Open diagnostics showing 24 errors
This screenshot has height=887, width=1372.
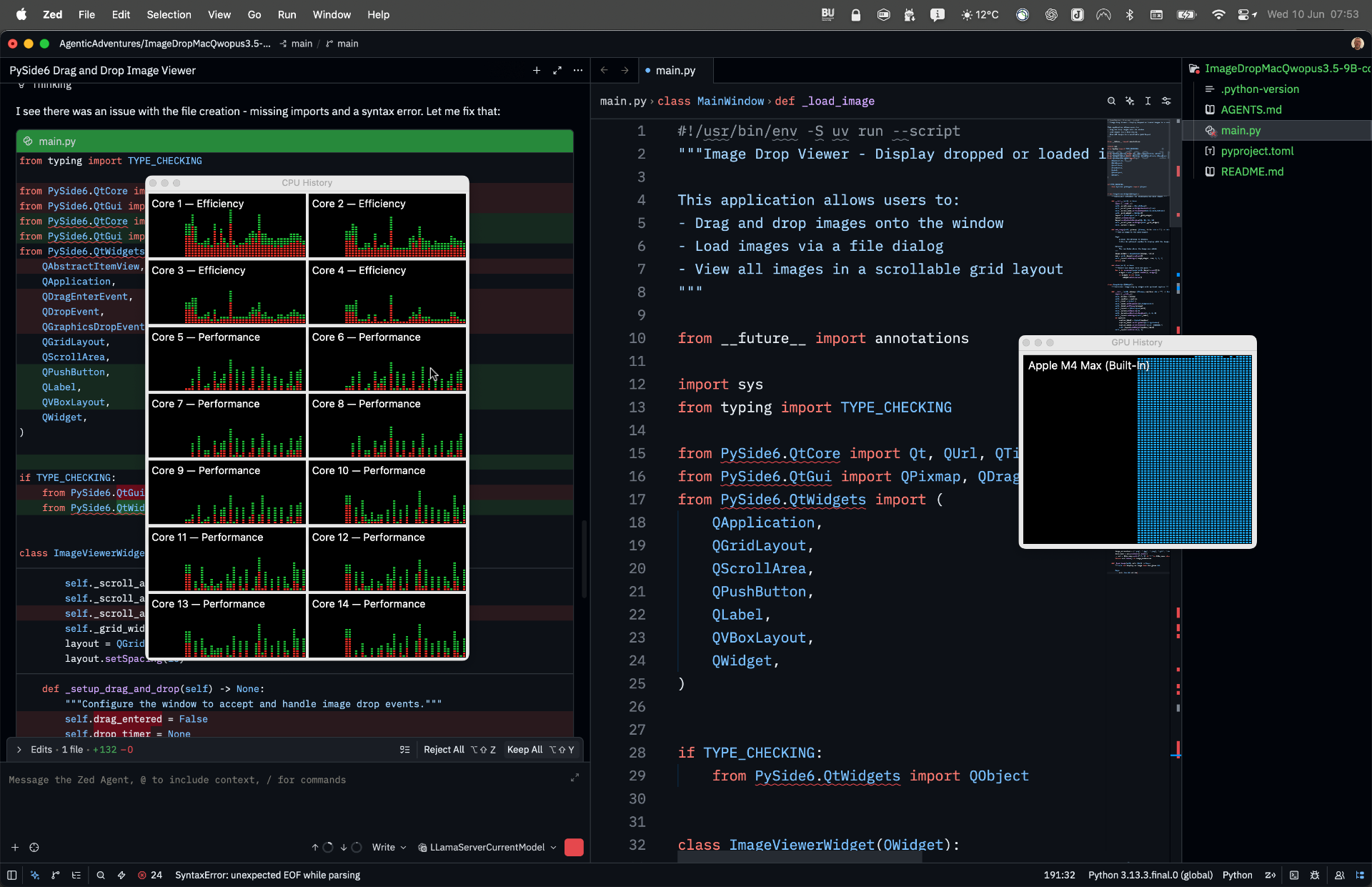point(150,876)
